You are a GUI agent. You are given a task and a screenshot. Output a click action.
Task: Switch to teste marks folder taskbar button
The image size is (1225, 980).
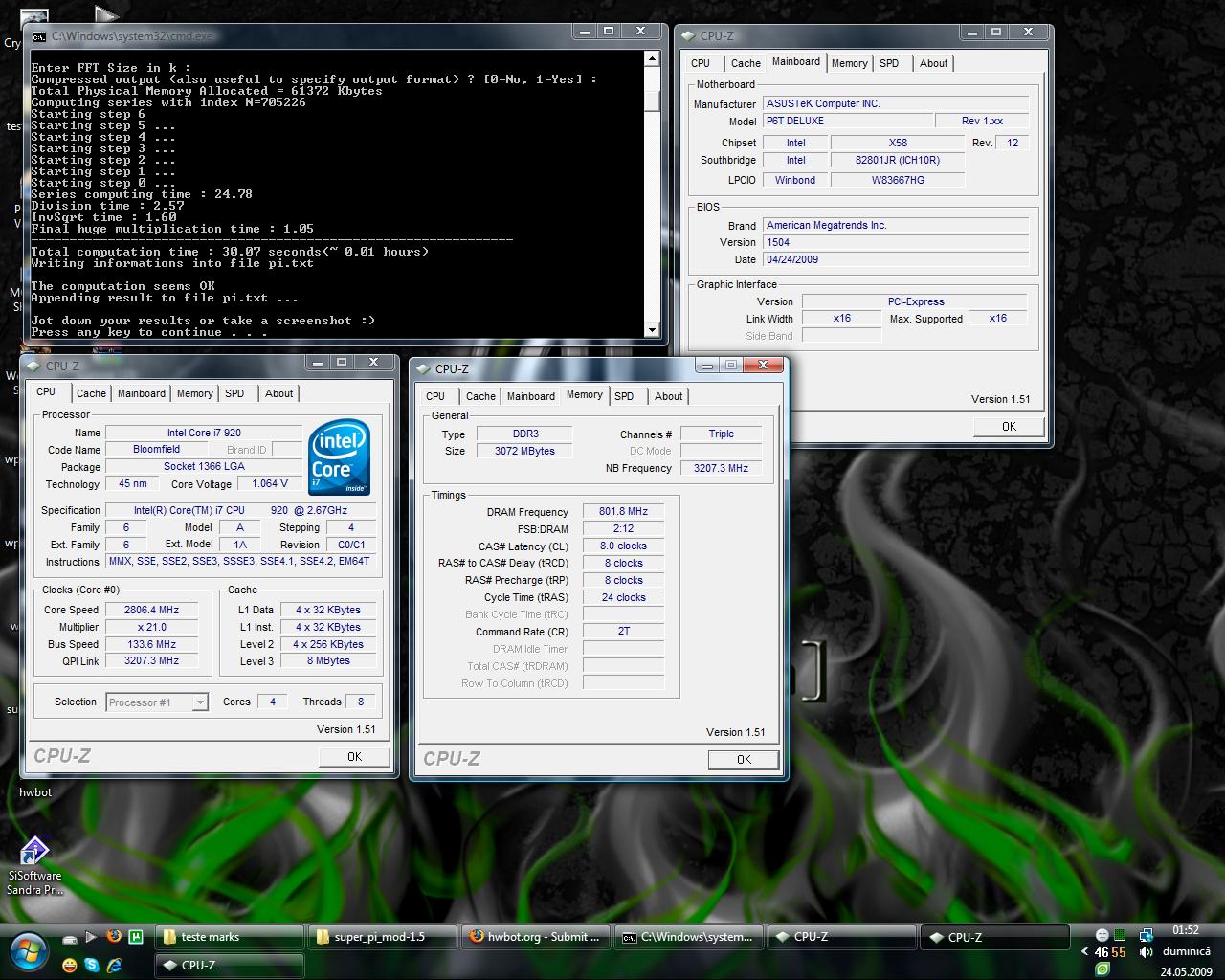(x=229, y=937)
